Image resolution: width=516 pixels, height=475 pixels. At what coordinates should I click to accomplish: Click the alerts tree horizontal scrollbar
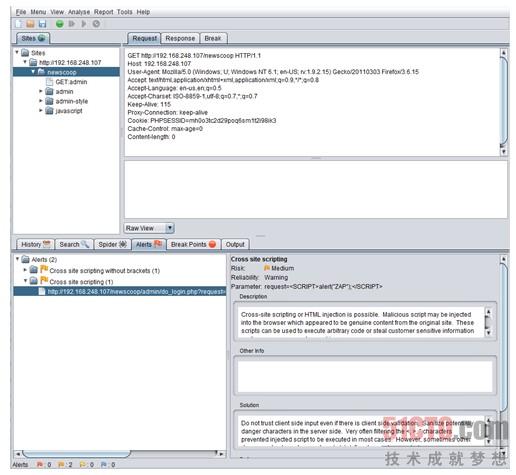click(x=77, y=454)
